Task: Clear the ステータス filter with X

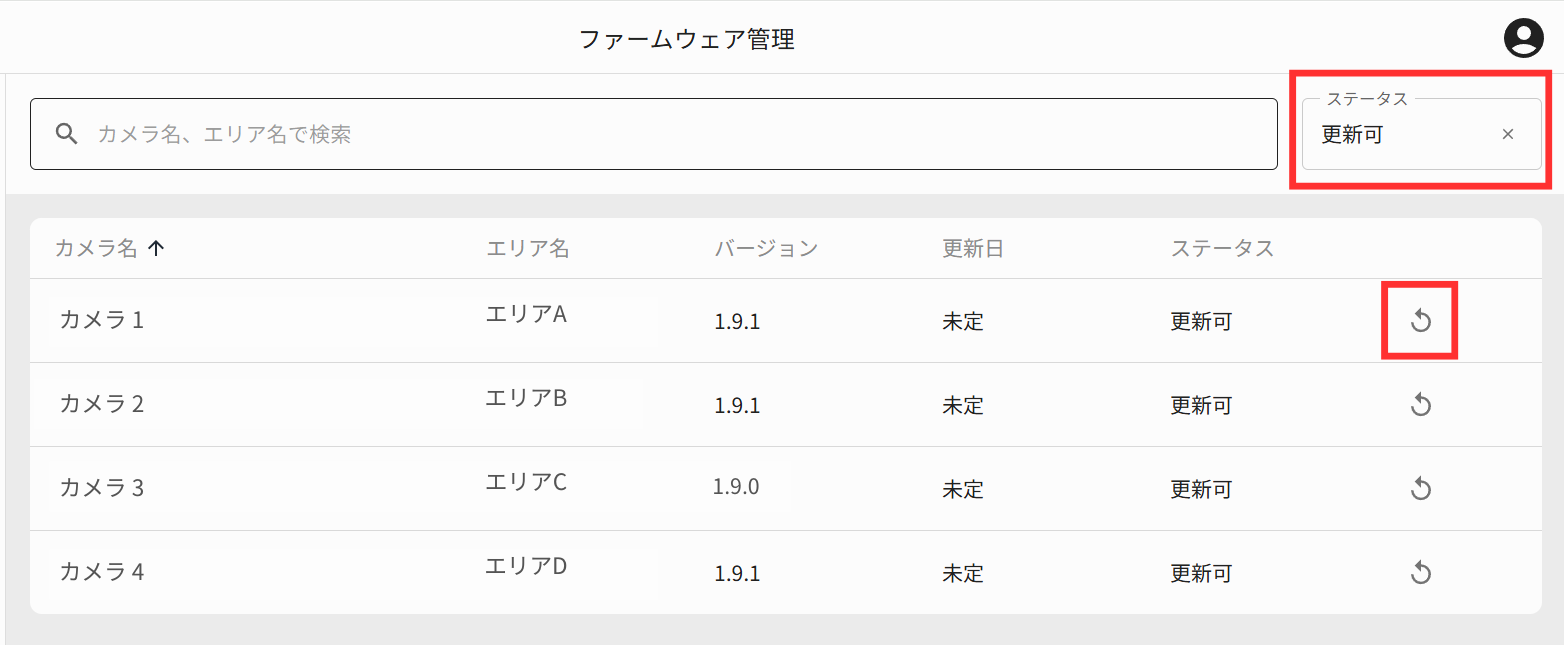Action: pyautogui.click(x=1508, y=134)
